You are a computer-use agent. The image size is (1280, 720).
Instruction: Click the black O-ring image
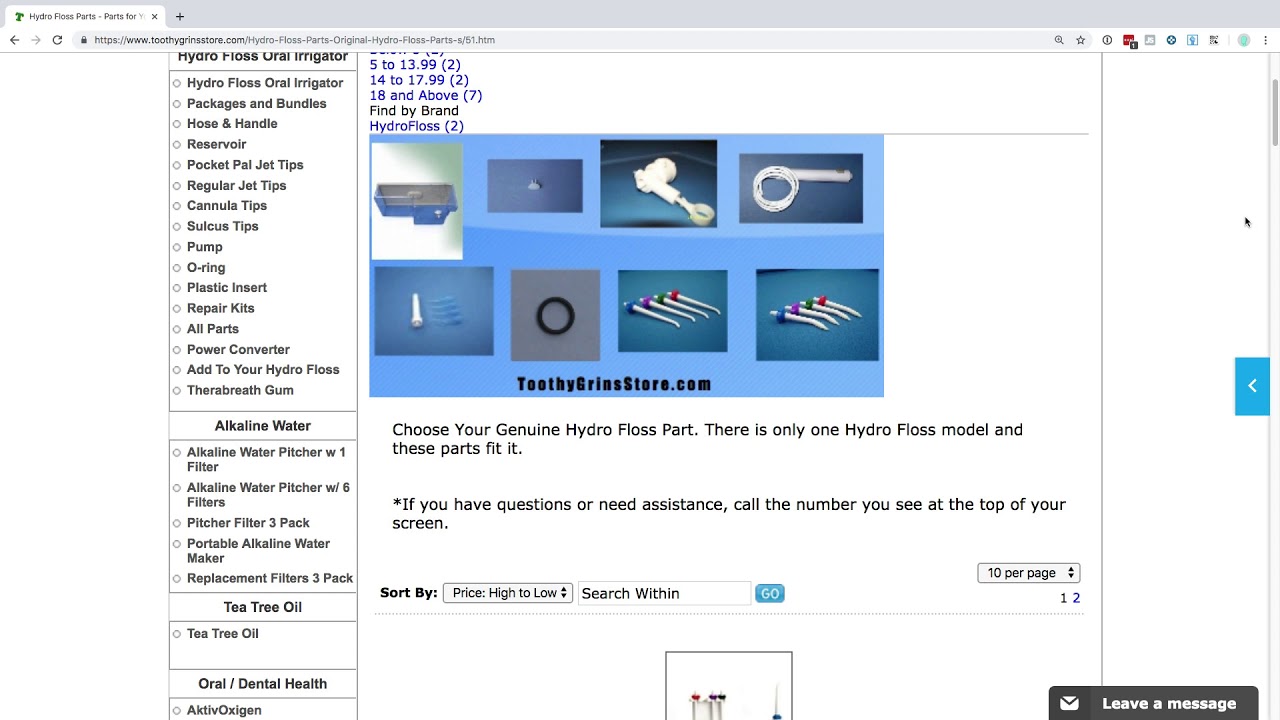(x=555, y=315)
